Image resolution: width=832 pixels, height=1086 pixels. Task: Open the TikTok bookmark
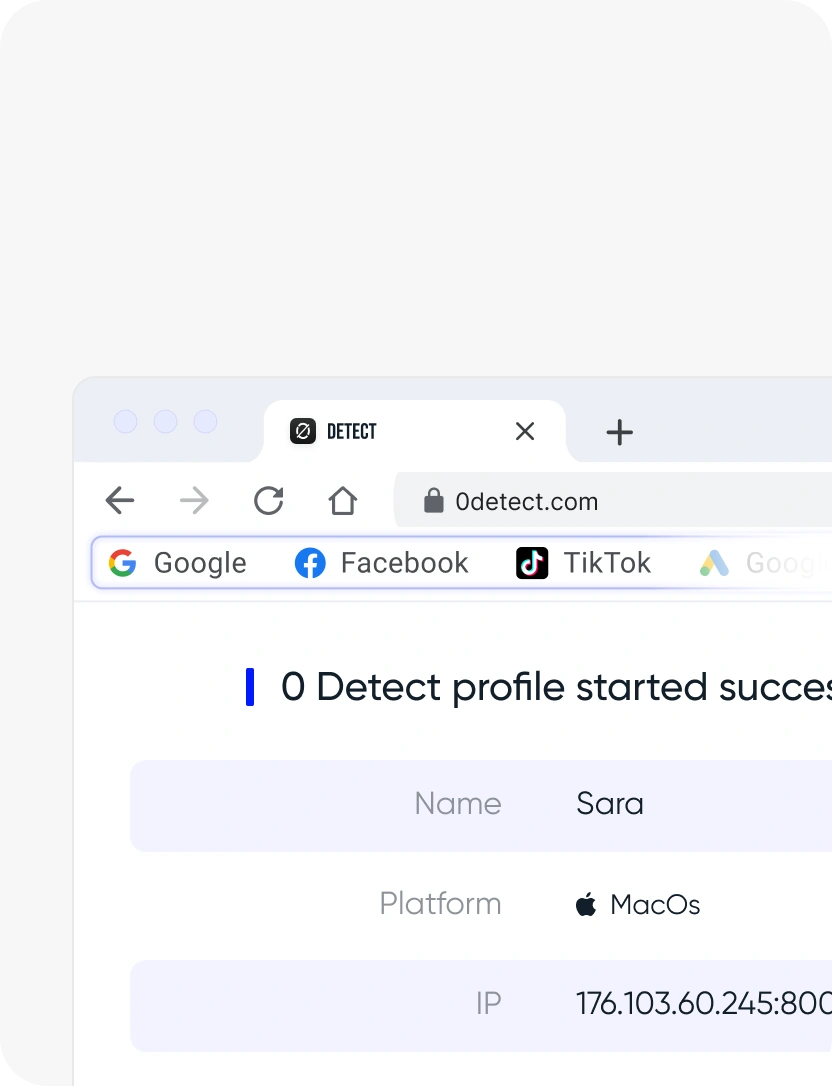pos(584,563)
